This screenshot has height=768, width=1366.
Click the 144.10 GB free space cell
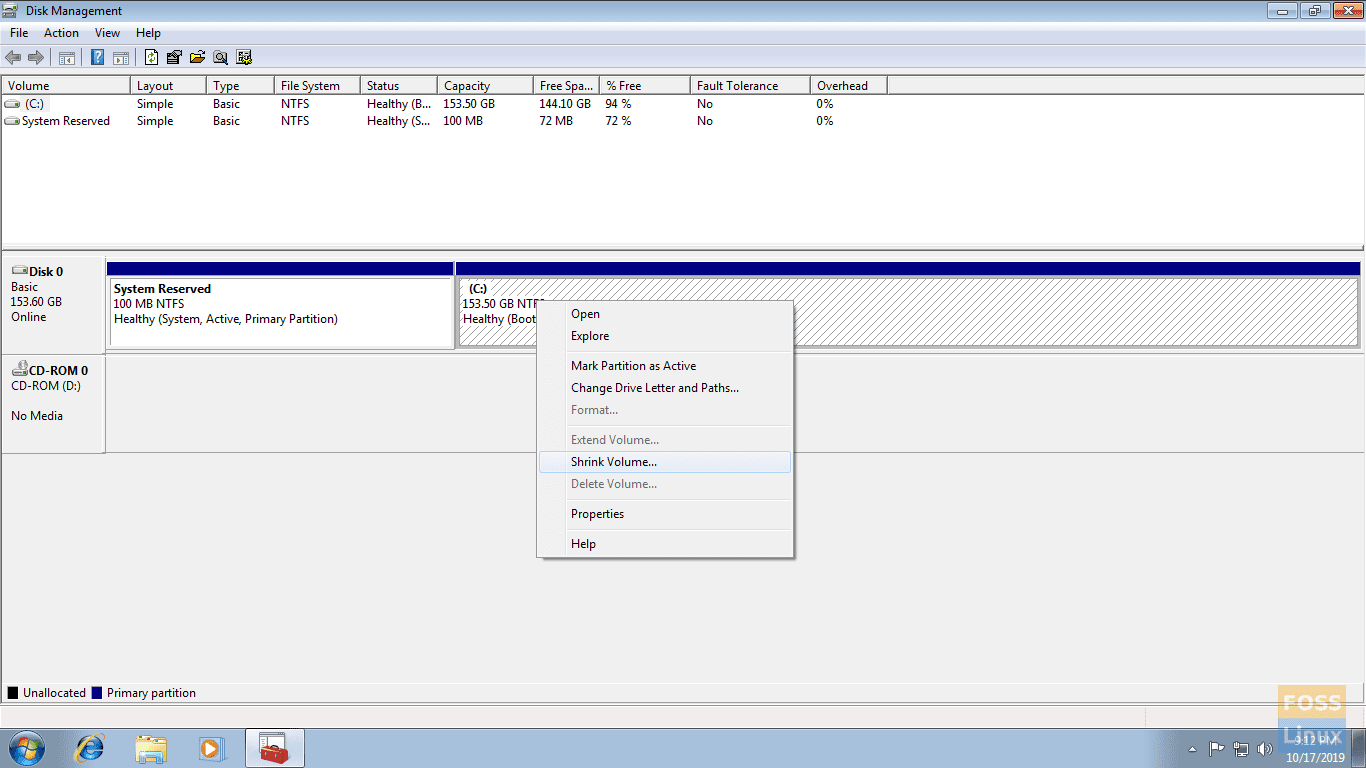click(x=565, y=104)
